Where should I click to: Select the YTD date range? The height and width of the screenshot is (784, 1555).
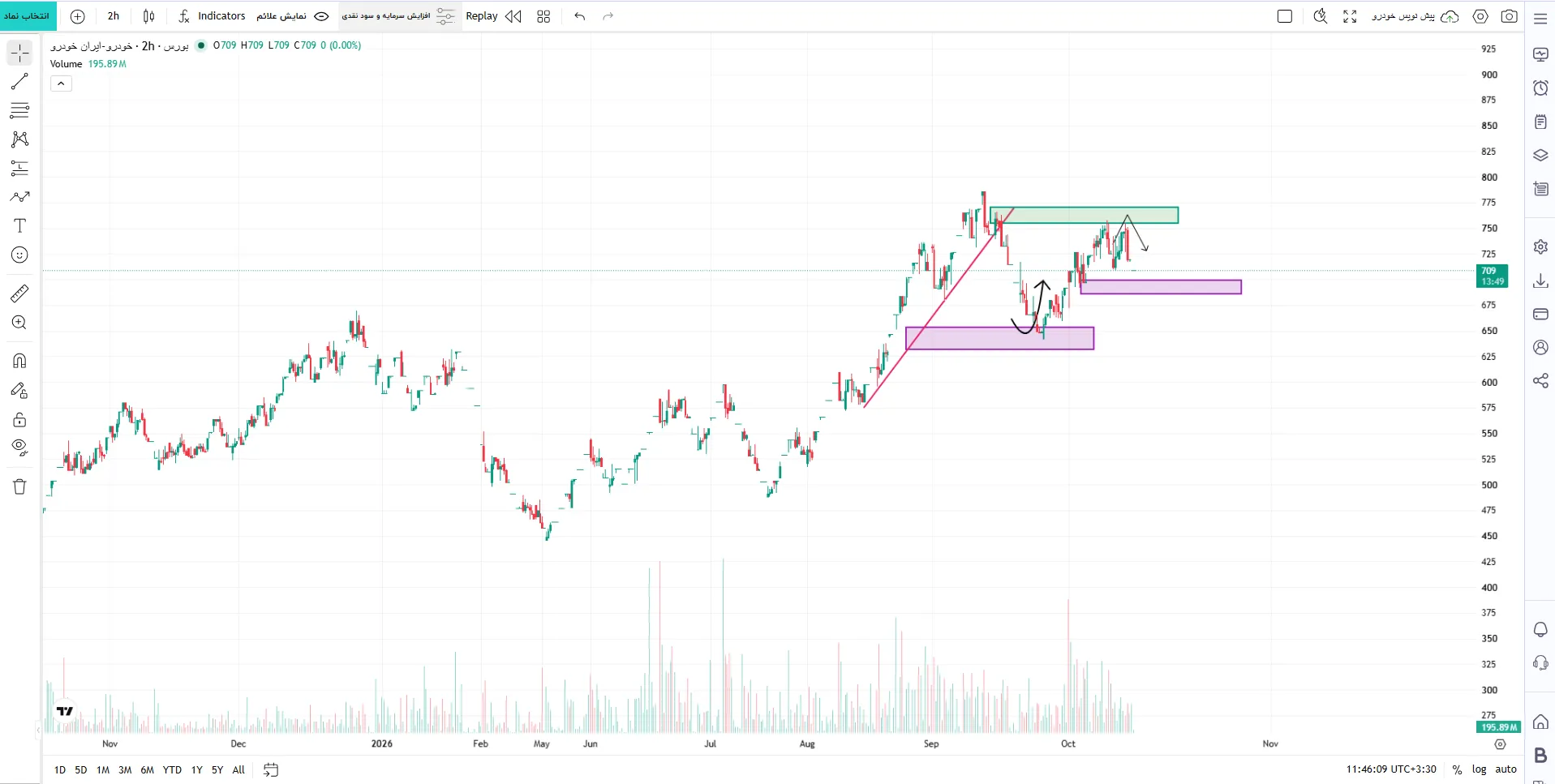pos(172,769)
